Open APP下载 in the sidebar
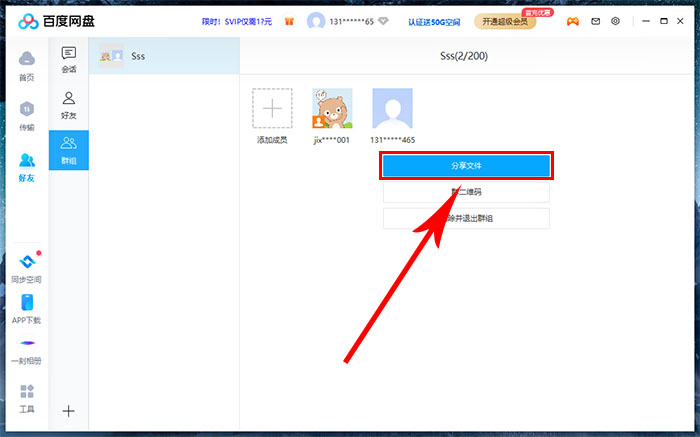Viewport: 700px width, 437px height. [26, 309]
